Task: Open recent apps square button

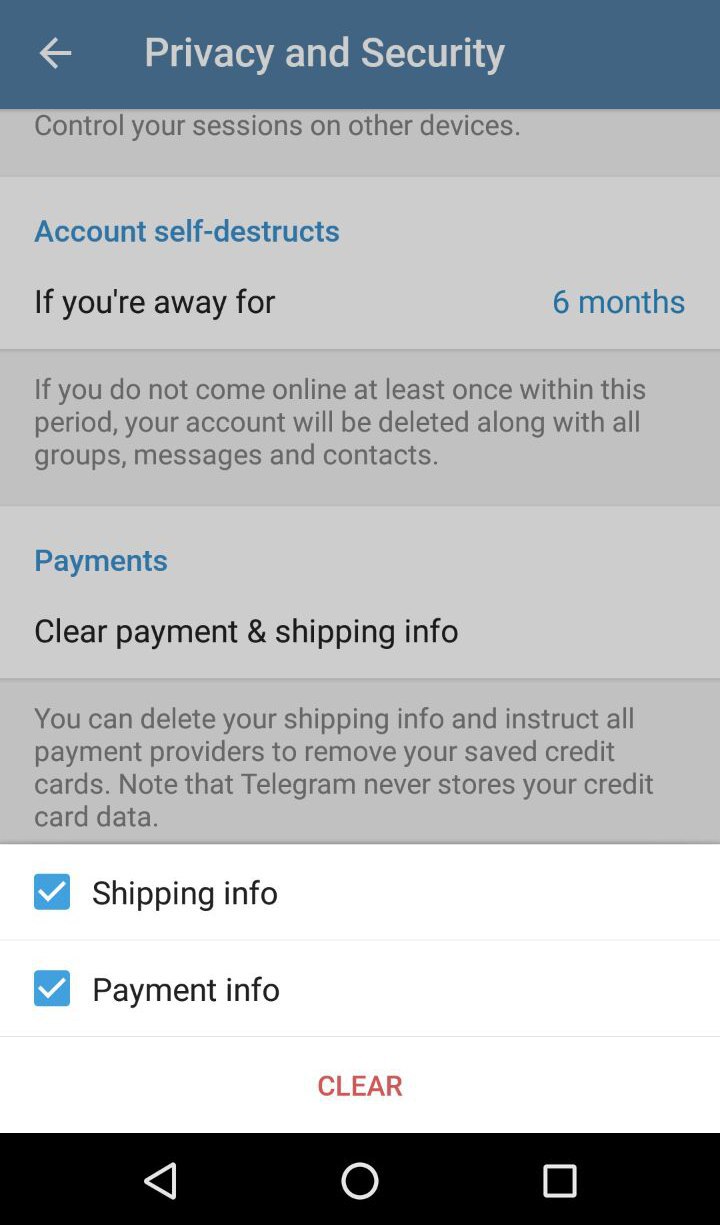Action: [559, 1181]
